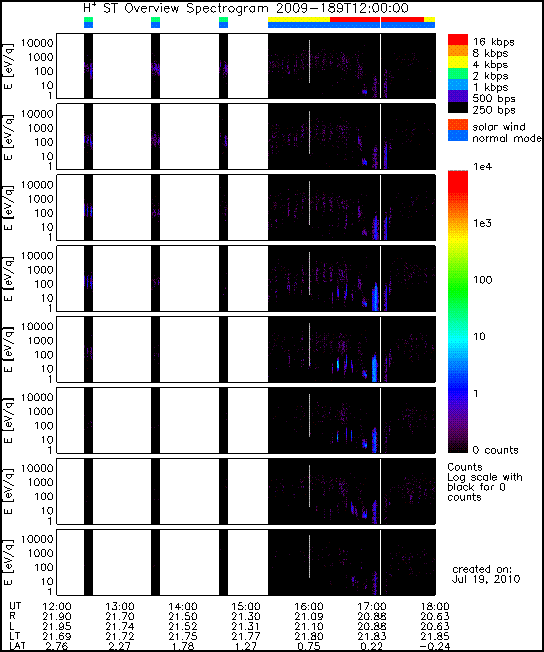
Task: Click the '1e4' color bar label
Action: point(482,167)
